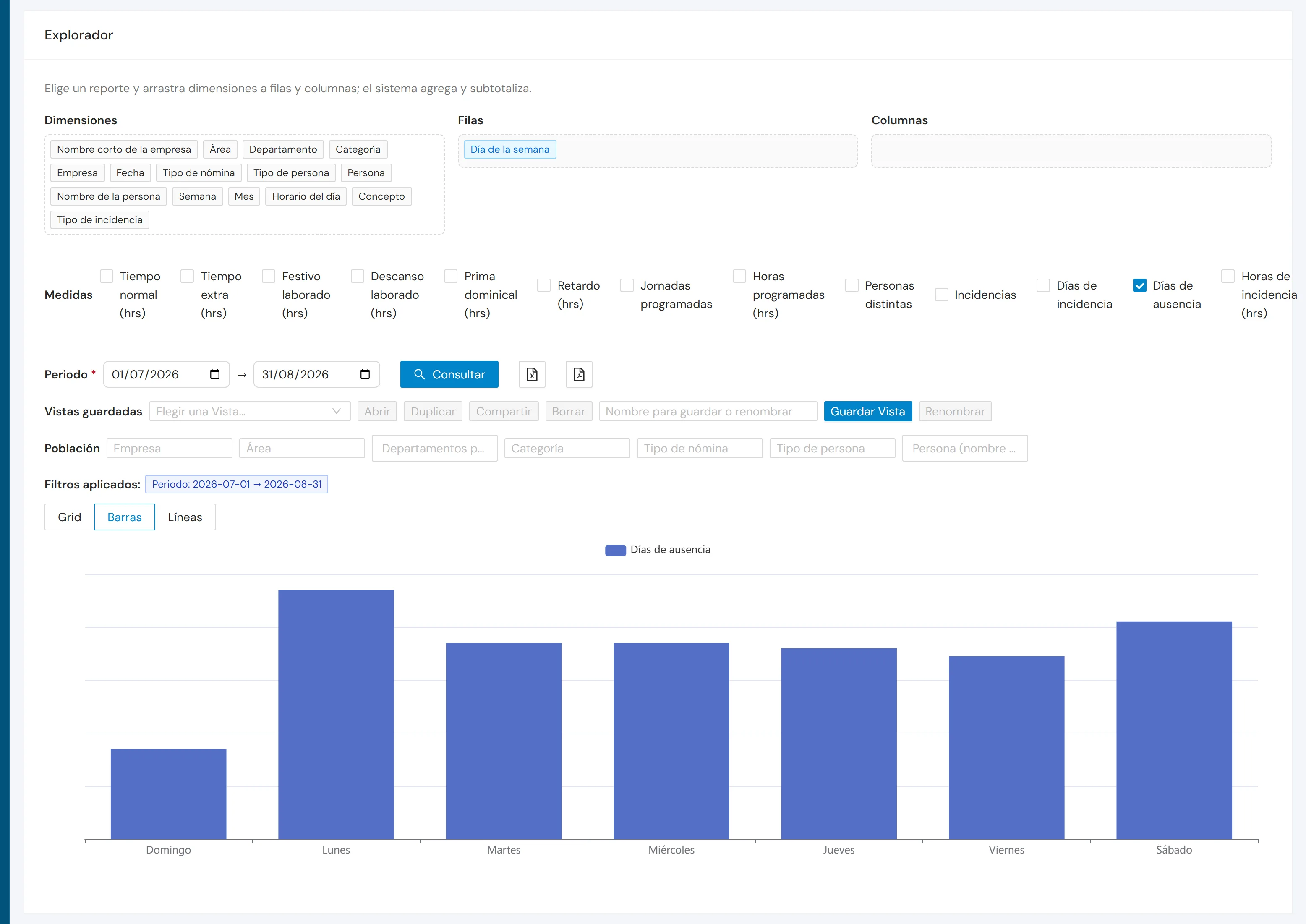Export report to PDF file icon
Image resolution: width=1306 pixels, height=924 pixels.
[579, 374]
